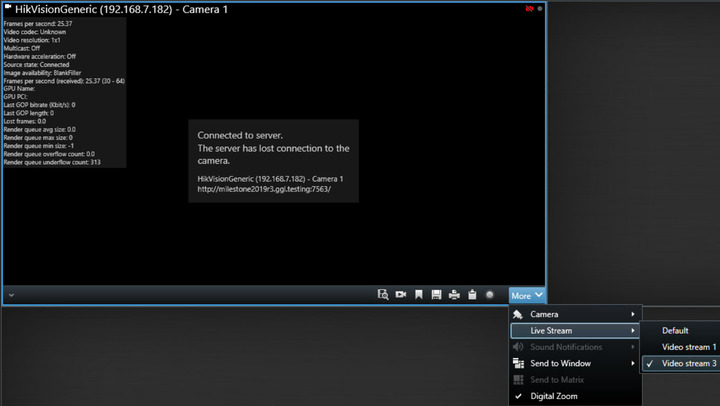Expand the chevron at toolbar bottom-left

[x=10, y=295]
